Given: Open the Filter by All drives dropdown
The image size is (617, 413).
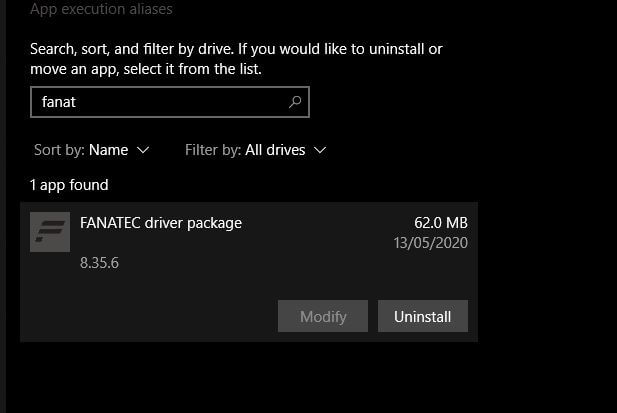Looking at the screenshot, I should tap(256, 150).
